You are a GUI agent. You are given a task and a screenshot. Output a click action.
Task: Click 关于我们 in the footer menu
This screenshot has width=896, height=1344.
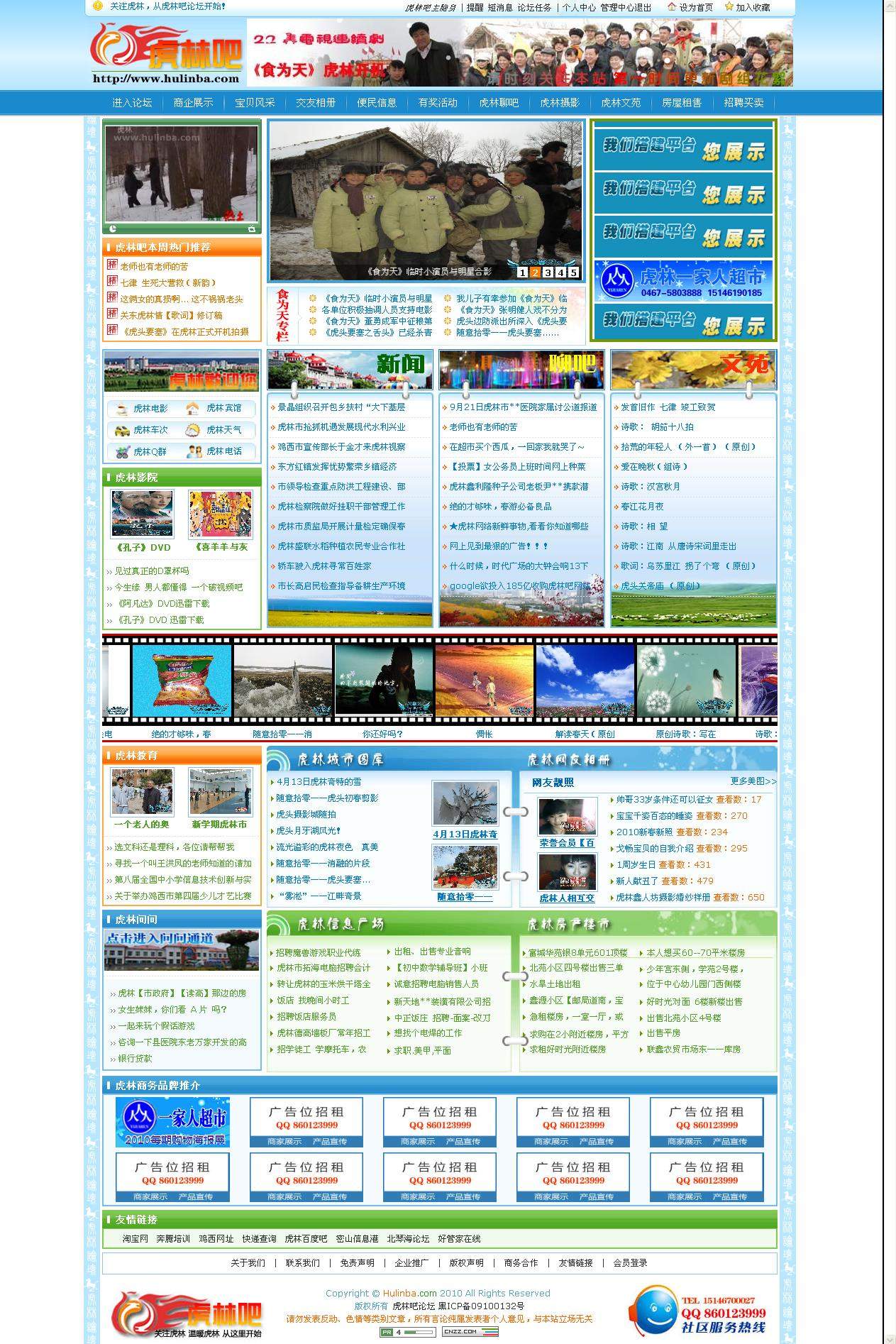click(248, 1262)
